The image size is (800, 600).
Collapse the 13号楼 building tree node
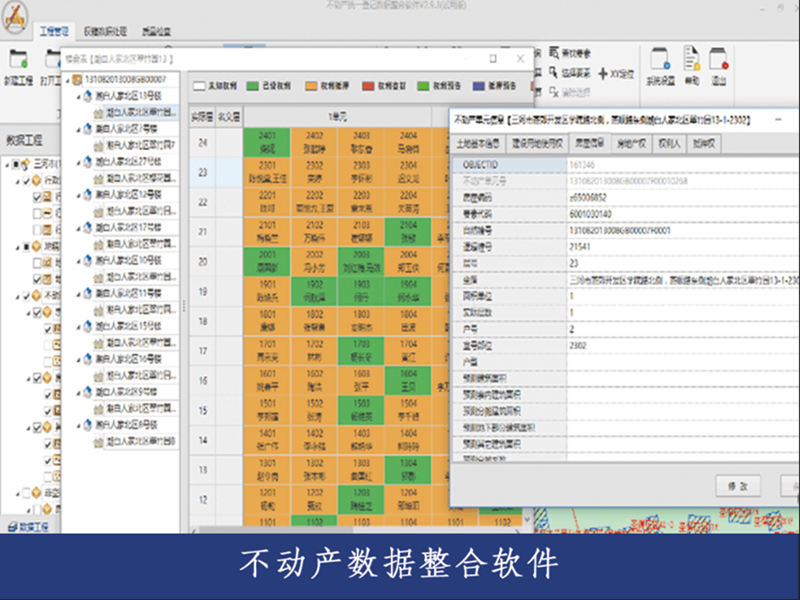[78, 95]
